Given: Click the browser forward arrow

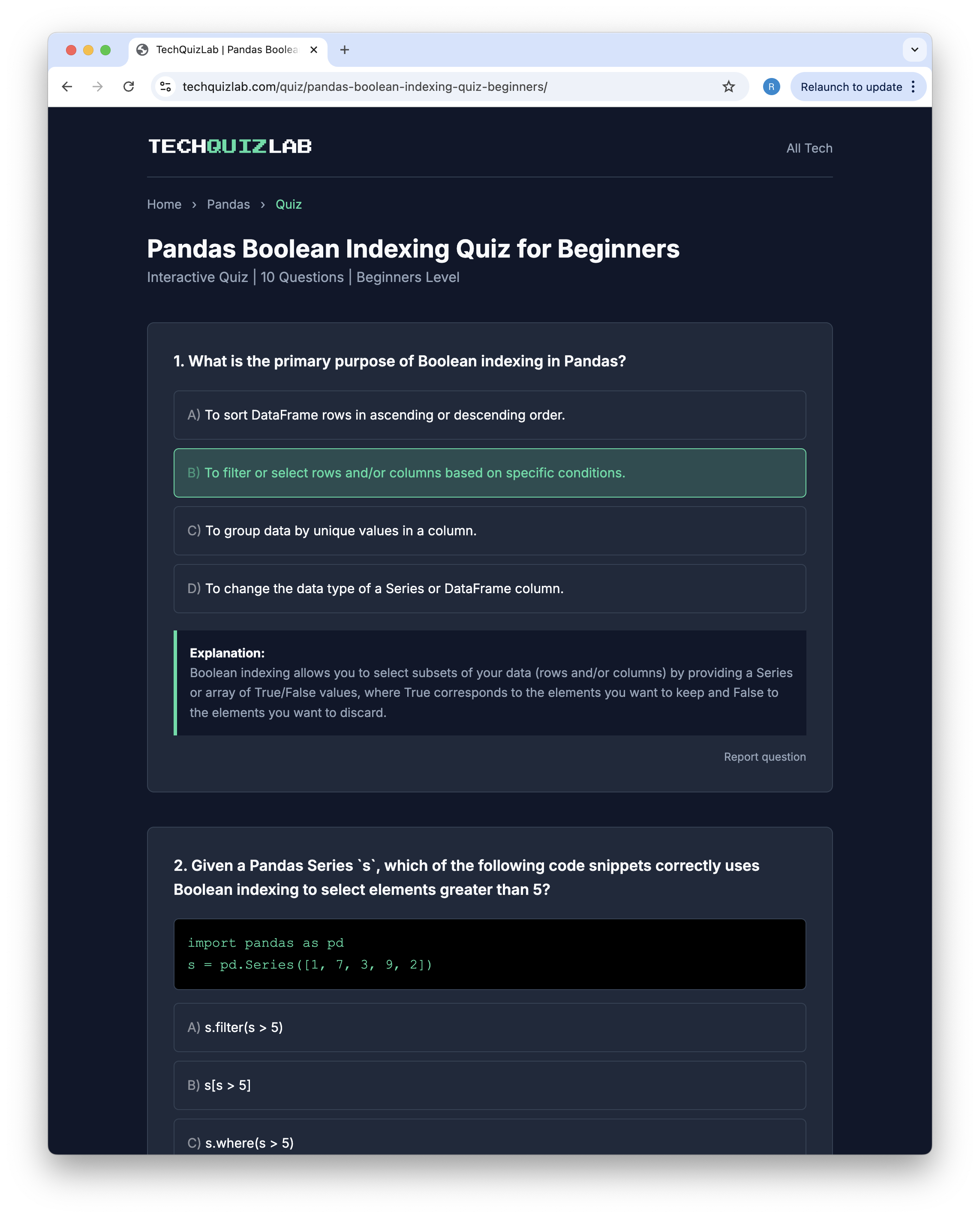Looking at the screenshot, I should click(x=98, y=87).
